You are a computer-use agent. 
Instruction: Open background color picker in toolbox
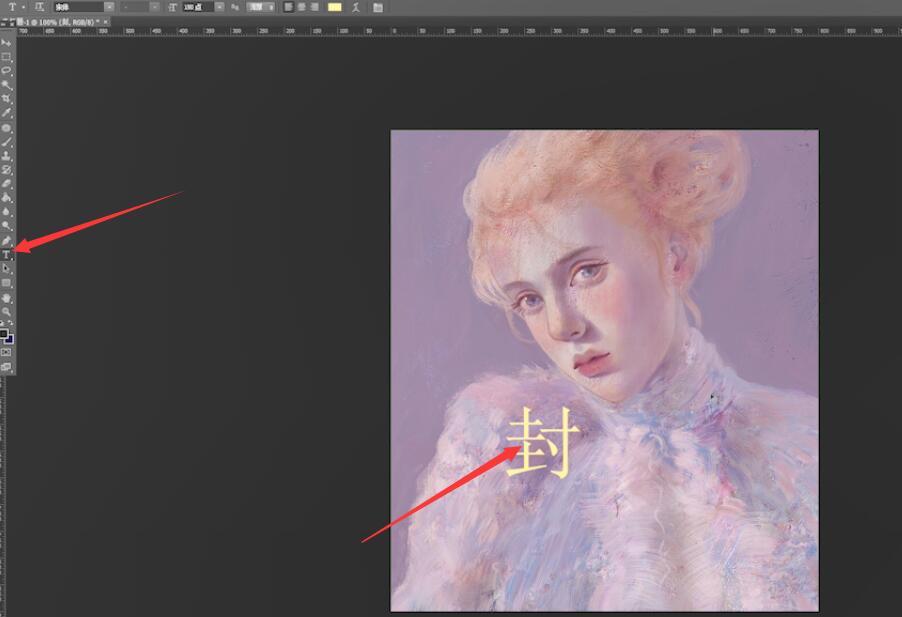(9, 339)
